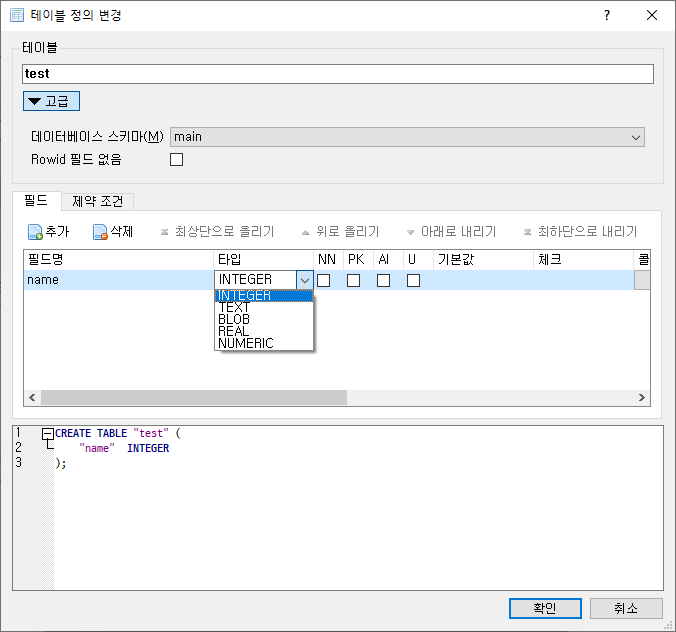The image size is (676, 632).
Task: Click the PK column header
Action: pyautogui.click(x=359, y=260)
